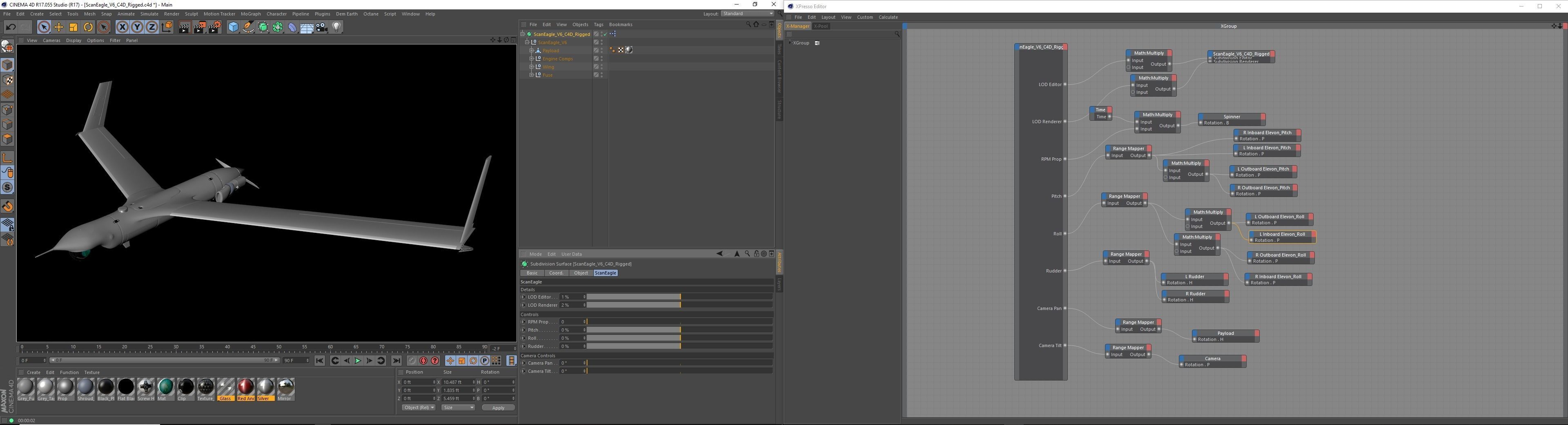Click the green Play Forwards button
The width and height of the screenshot is (1568, 425).
[x=358, y=361]
